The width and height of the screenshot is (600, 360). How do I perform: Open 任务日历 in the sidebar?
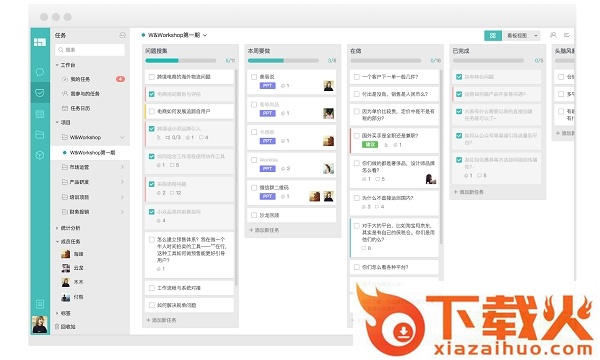(80, 108)
